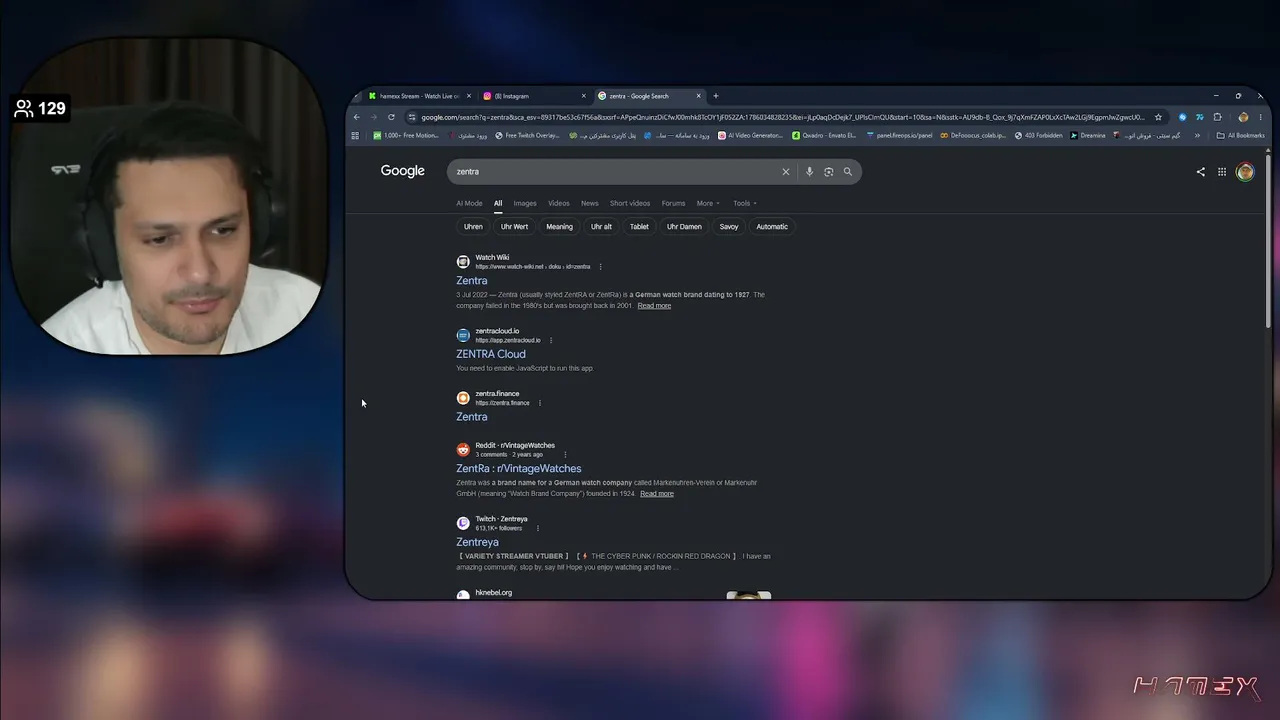Select the AI Mode search tab

[469, 203]
